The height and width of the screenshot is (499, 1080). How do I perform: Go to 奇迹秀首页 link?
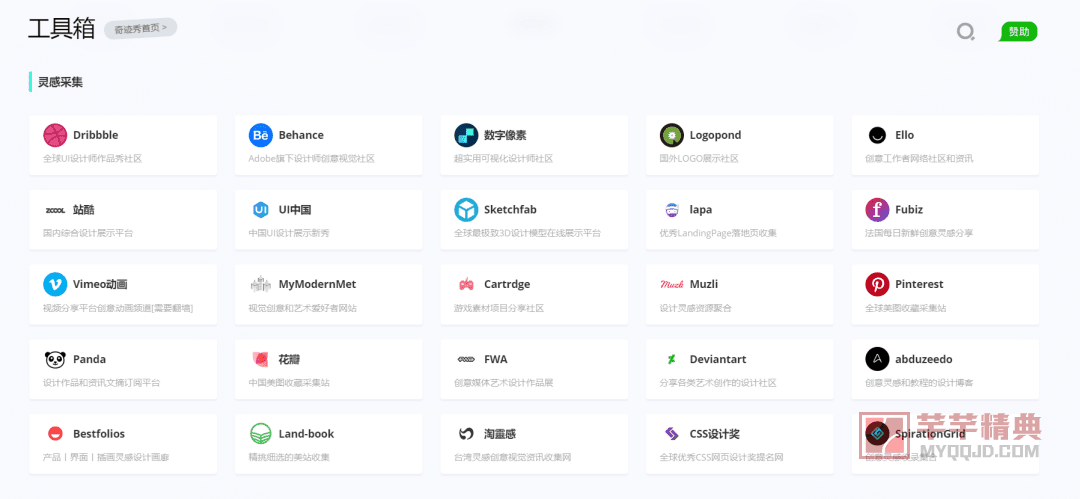tap(141, 29)
